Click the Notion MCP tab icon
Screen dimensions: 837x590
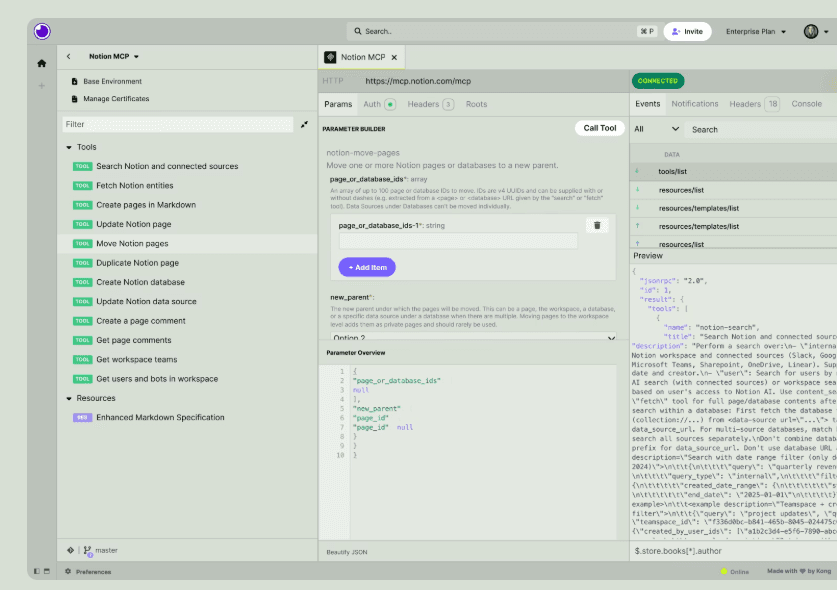pos(330,57)
